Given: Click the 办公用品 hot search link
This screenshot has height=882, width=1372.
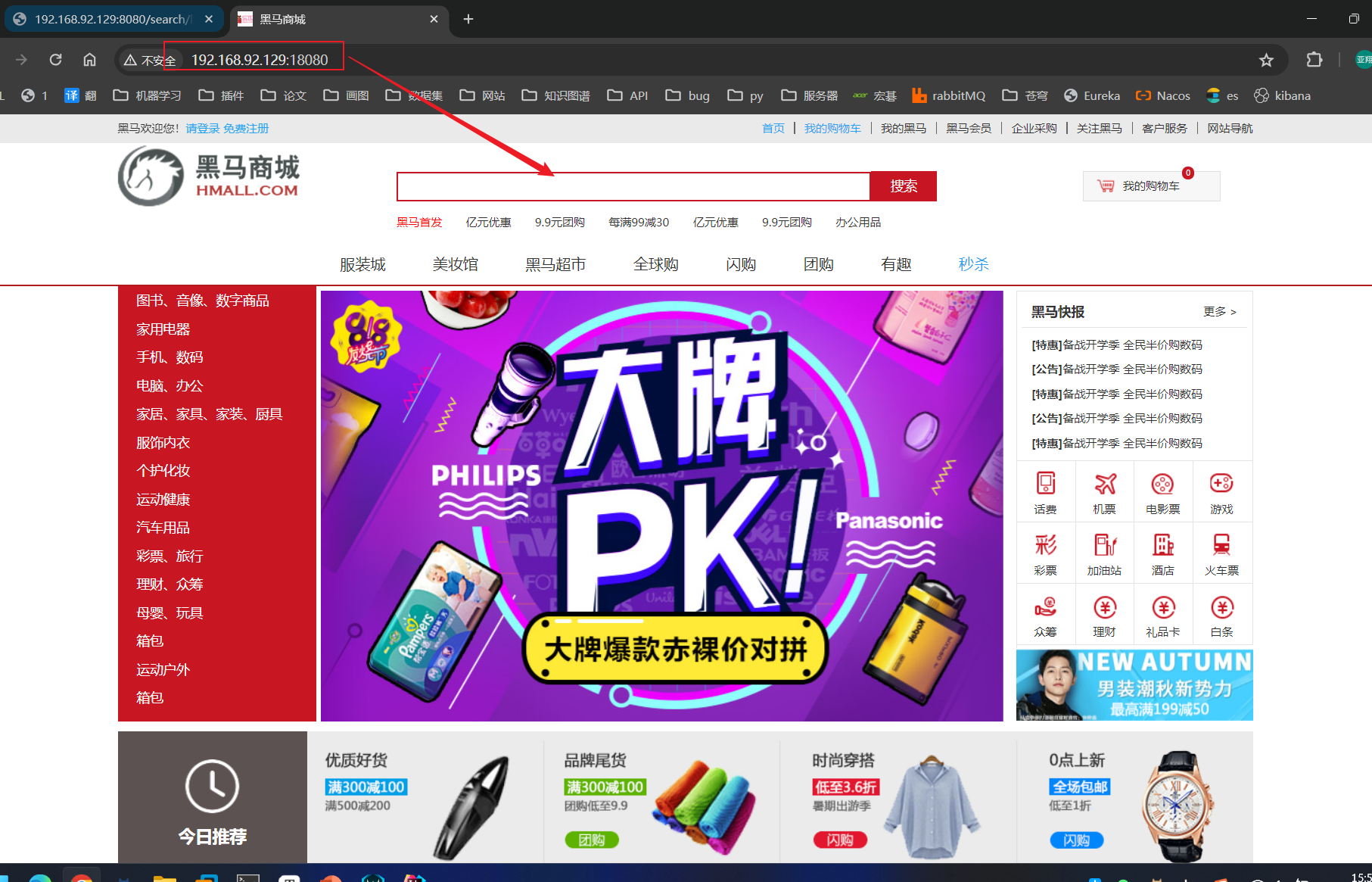Looking at the screenshot, I should point(858,223).
